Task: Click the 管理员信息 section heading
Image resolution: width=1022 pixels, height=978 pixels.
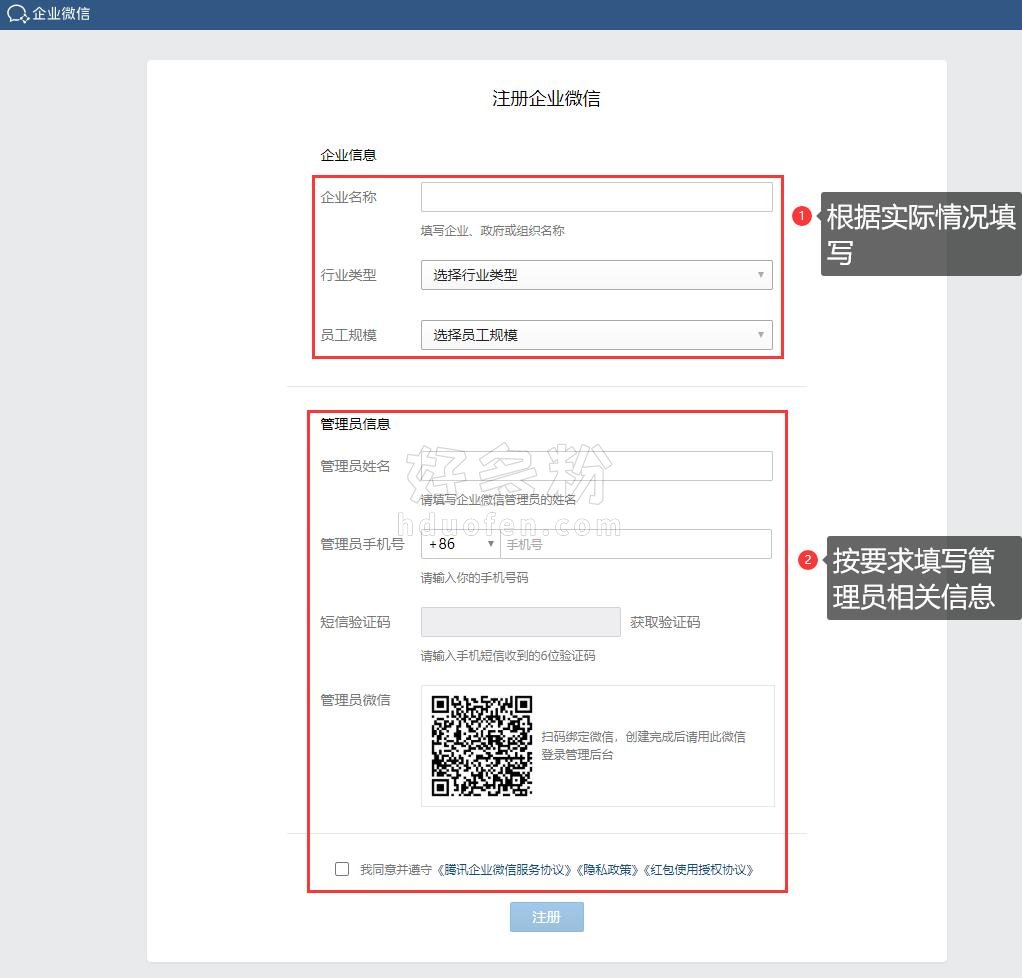Action: pyautogui.click(x=355, y=424)
